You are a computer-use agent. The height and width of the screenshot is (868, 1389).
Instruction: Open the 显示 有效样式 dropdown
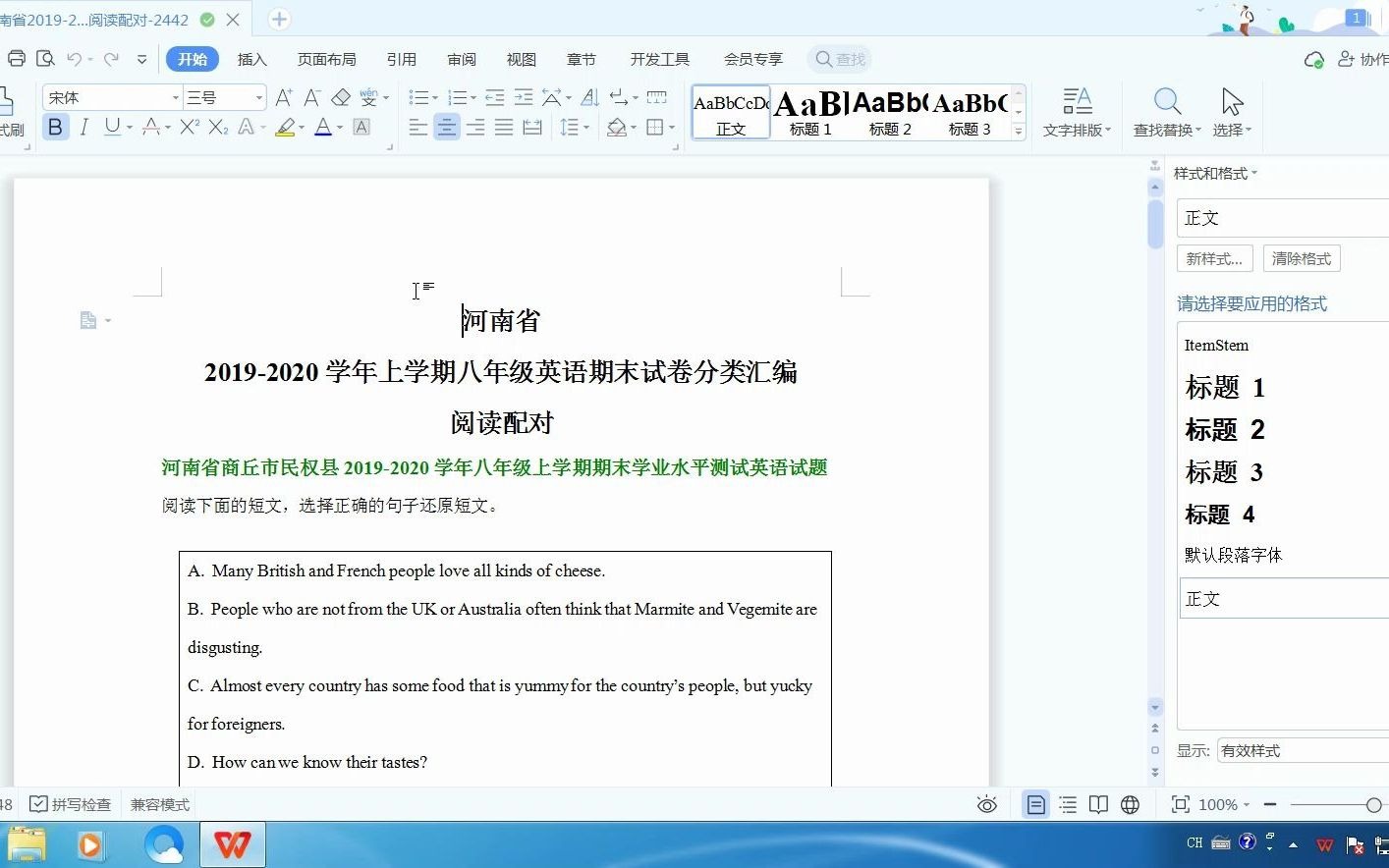pyautogui.click(x=1304, y=750)
